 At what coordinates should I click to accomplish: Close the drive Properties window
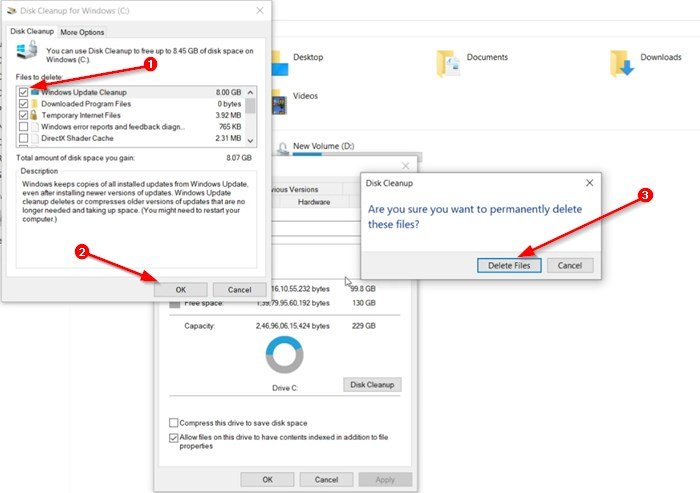click(x=405, y=166)
